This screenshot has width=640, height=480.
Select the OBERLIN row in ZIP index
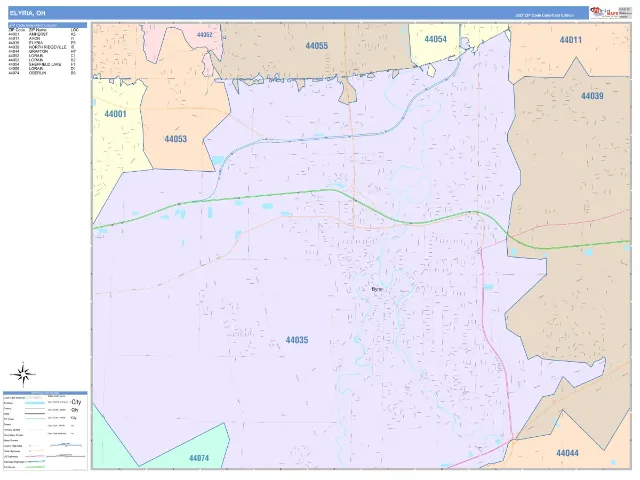[42, 73]
